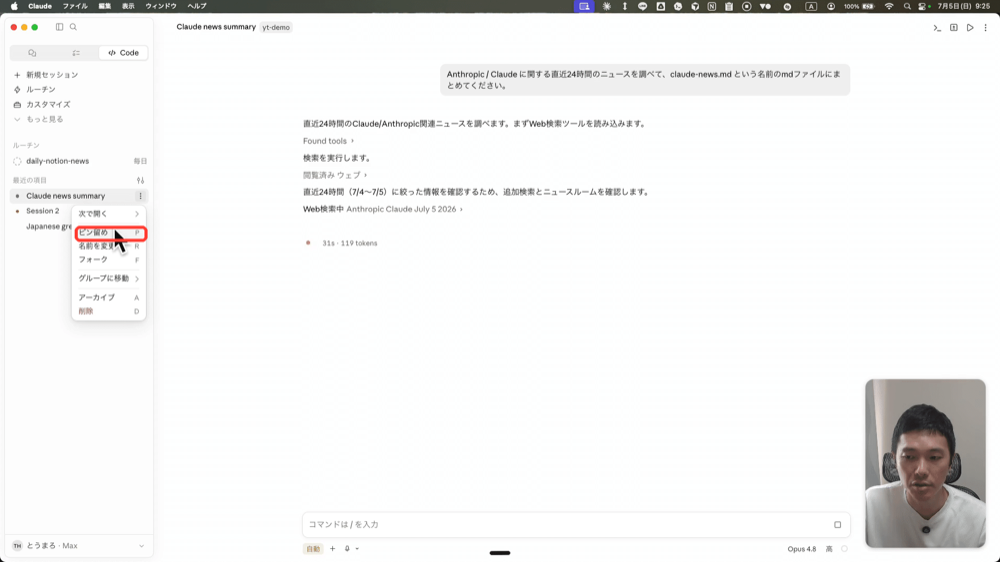Click the run play icon in header
The image size is (1000, 562).
970,27
